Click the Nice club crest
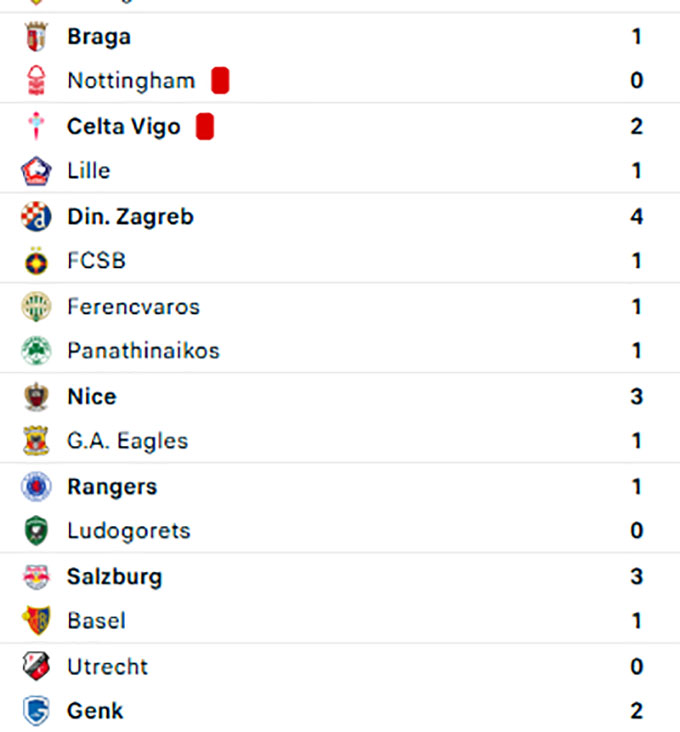This screenshot has width=680, height=732. tap(36, 397)
